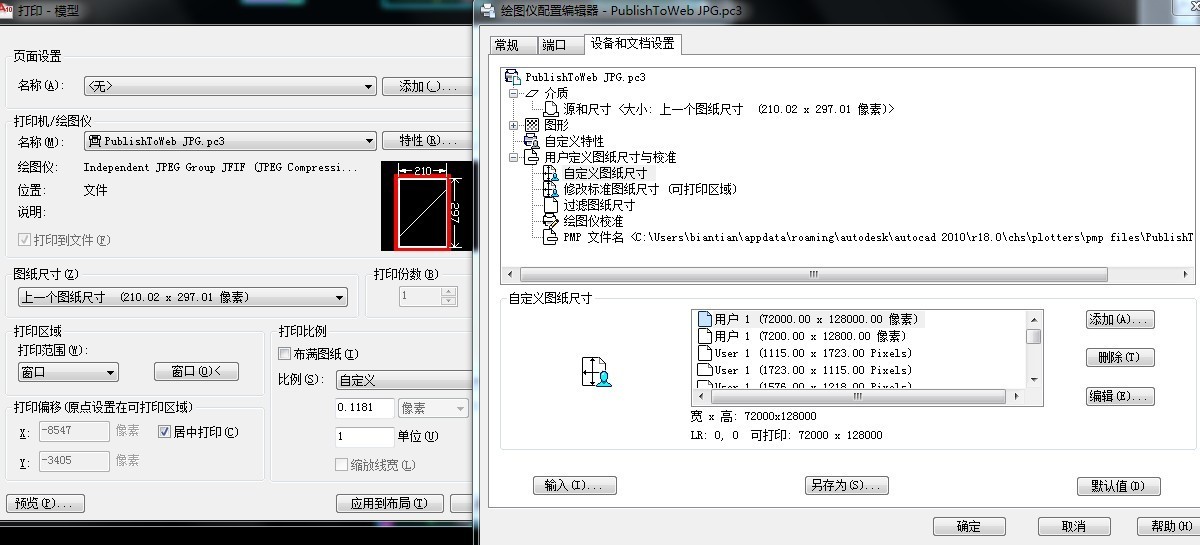Click the 修改标准图纸尺寸 tree icon
1200x545 pixels.
click(549, 189)
